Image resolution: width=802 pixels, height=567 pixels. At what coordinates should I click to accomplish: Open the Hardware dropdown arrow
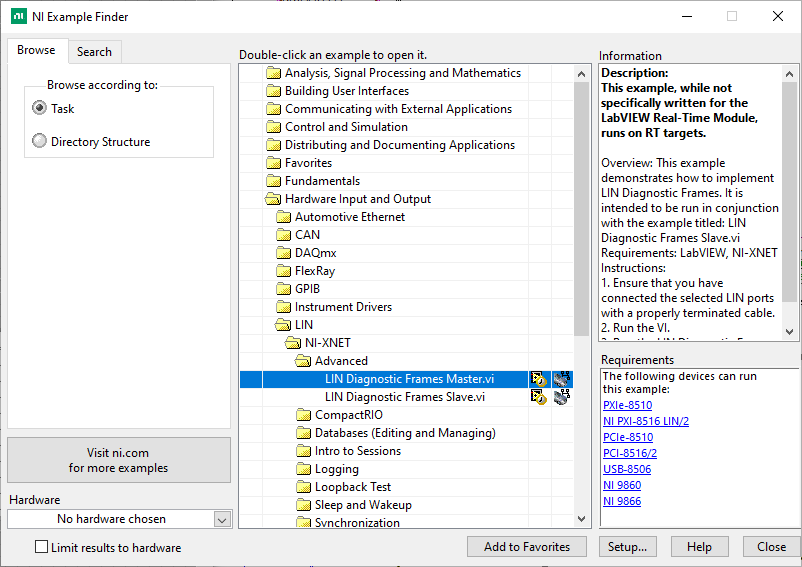222,520
